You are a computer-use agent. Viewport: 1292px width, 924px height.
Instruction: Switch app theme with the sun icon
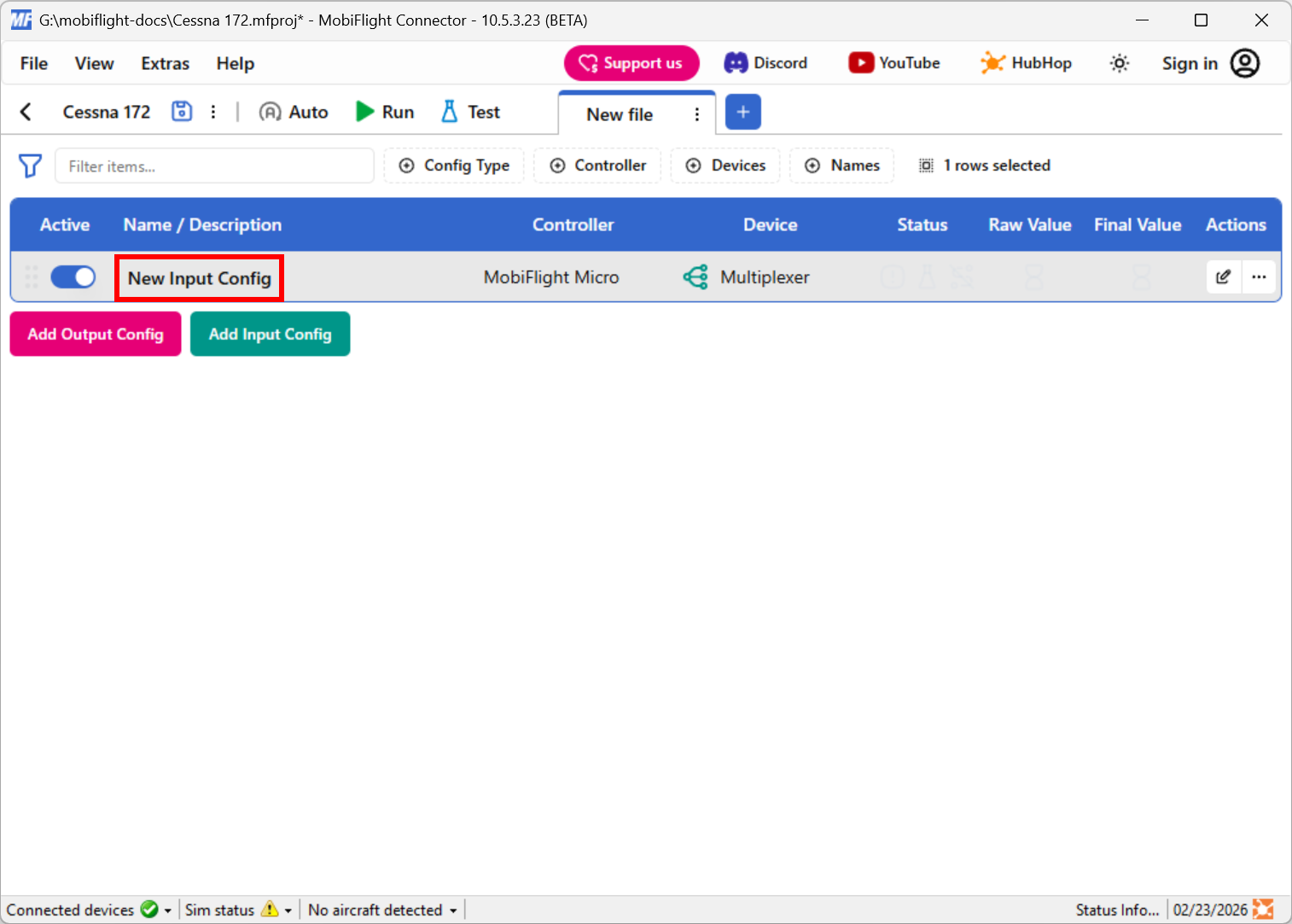[x=1119, y=62]
